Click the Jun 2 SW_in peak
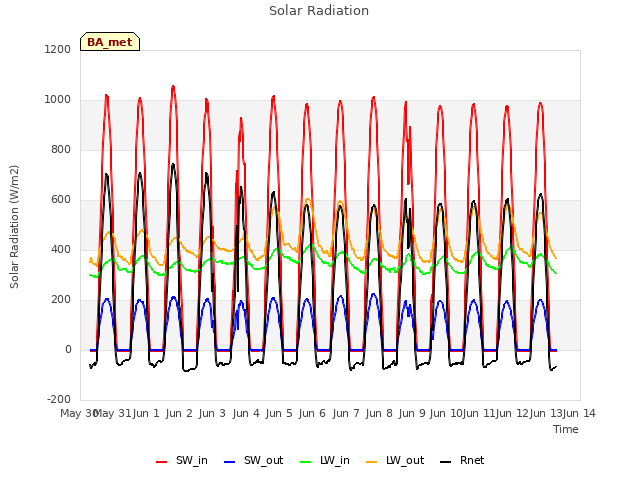 point(173,86)
